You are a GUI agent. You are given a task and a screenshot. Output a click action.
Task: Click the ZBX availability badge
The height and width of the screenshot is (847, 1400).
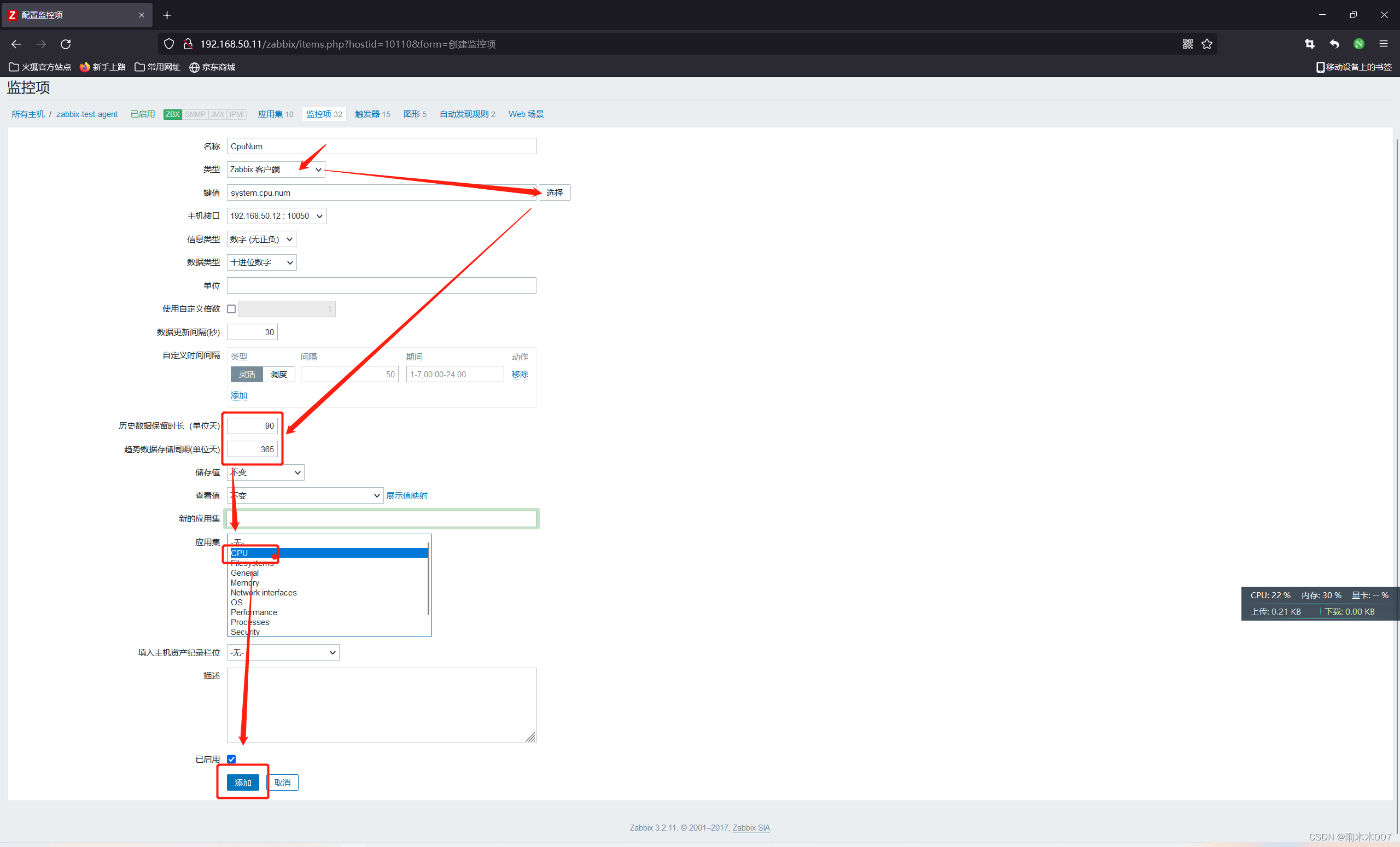click(172, 114)
